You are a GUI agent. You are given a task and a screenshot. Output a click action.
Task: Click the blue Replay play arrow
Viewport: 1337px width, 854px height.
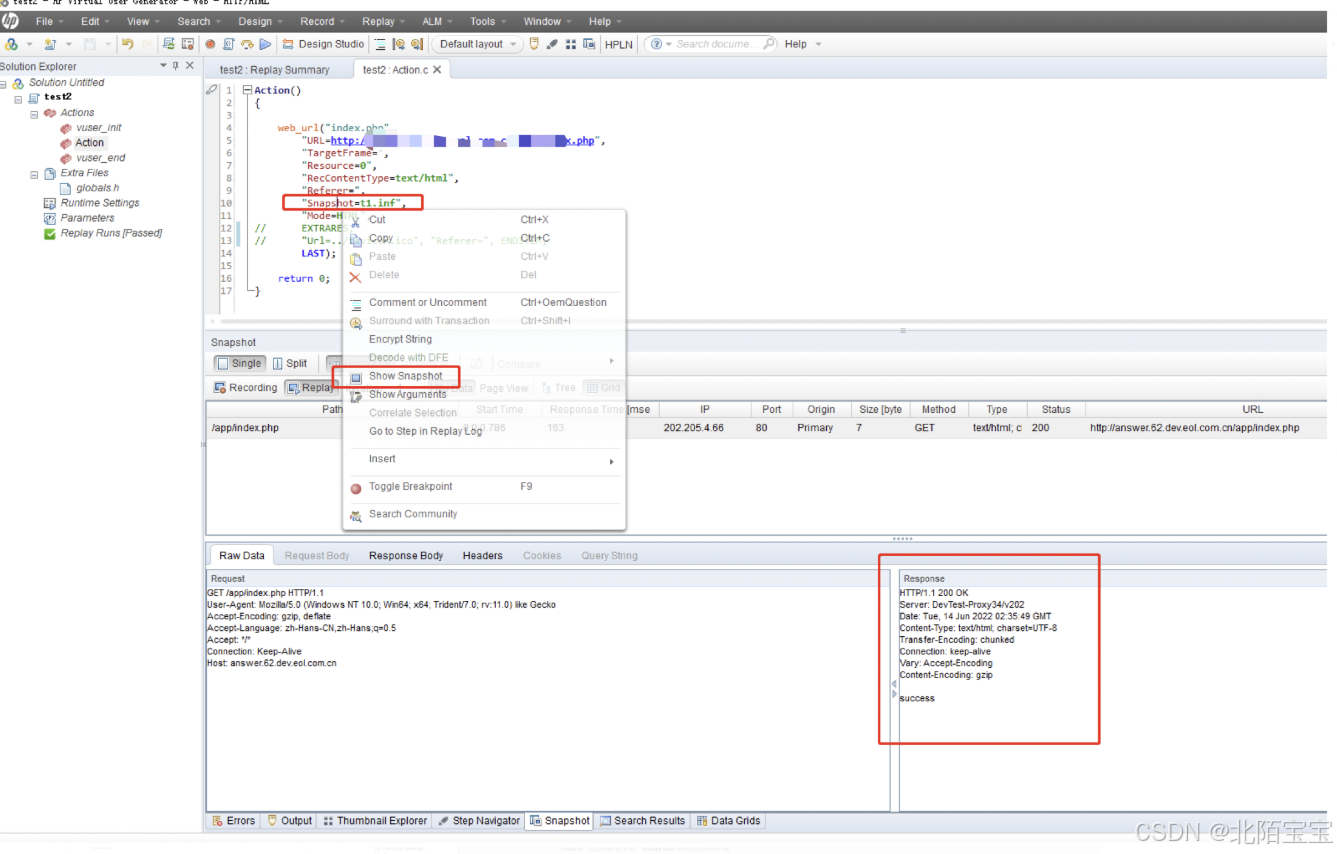click(x=265, y=44)
